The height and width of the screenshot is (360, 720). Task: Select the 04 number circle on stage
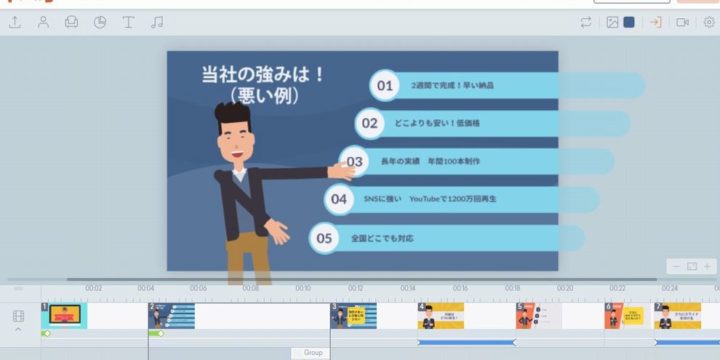coord(339,199)
